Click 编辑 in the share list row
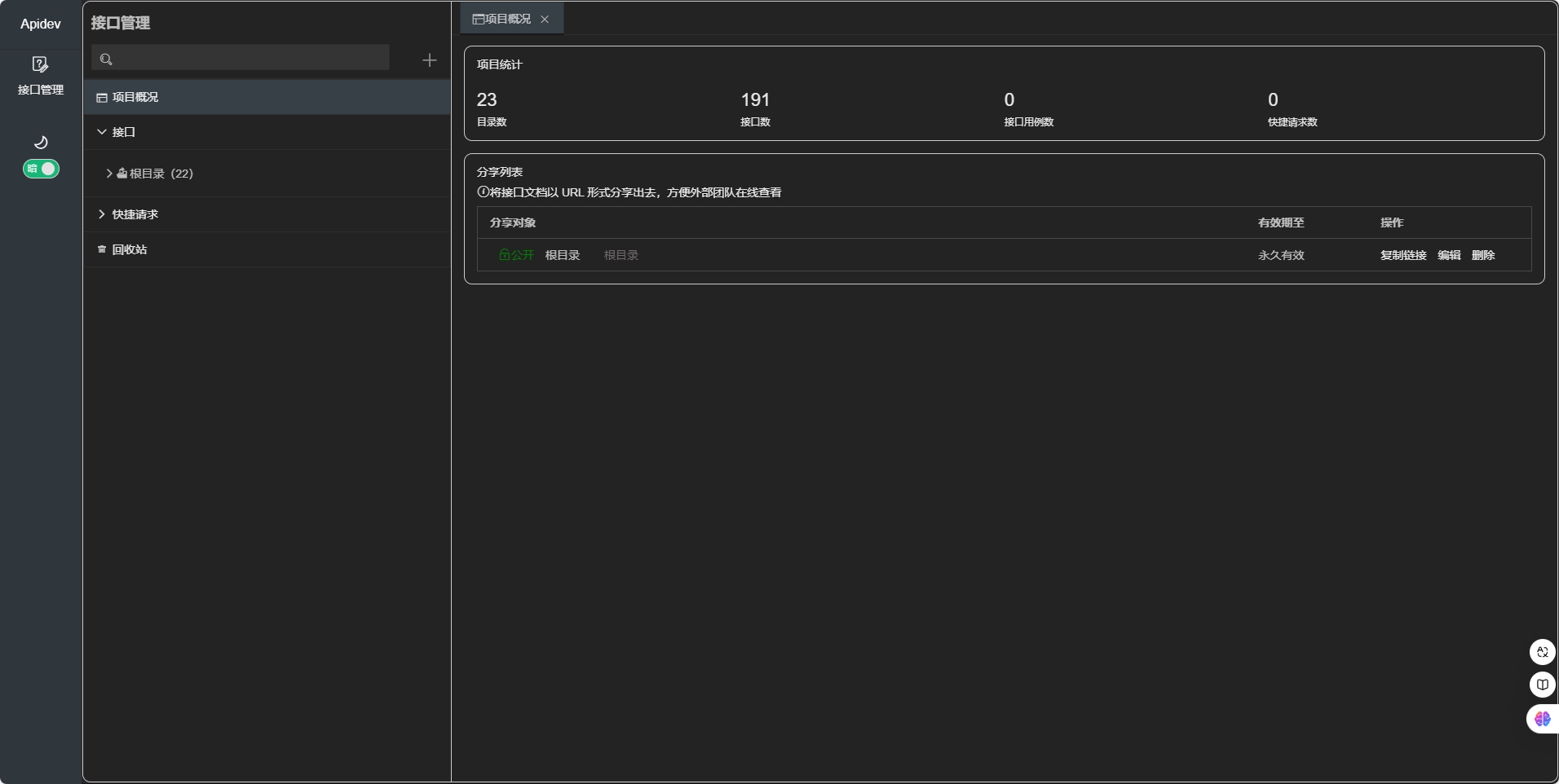The width and height of the screenshot is (1559, 784). tap(1449, 255)
